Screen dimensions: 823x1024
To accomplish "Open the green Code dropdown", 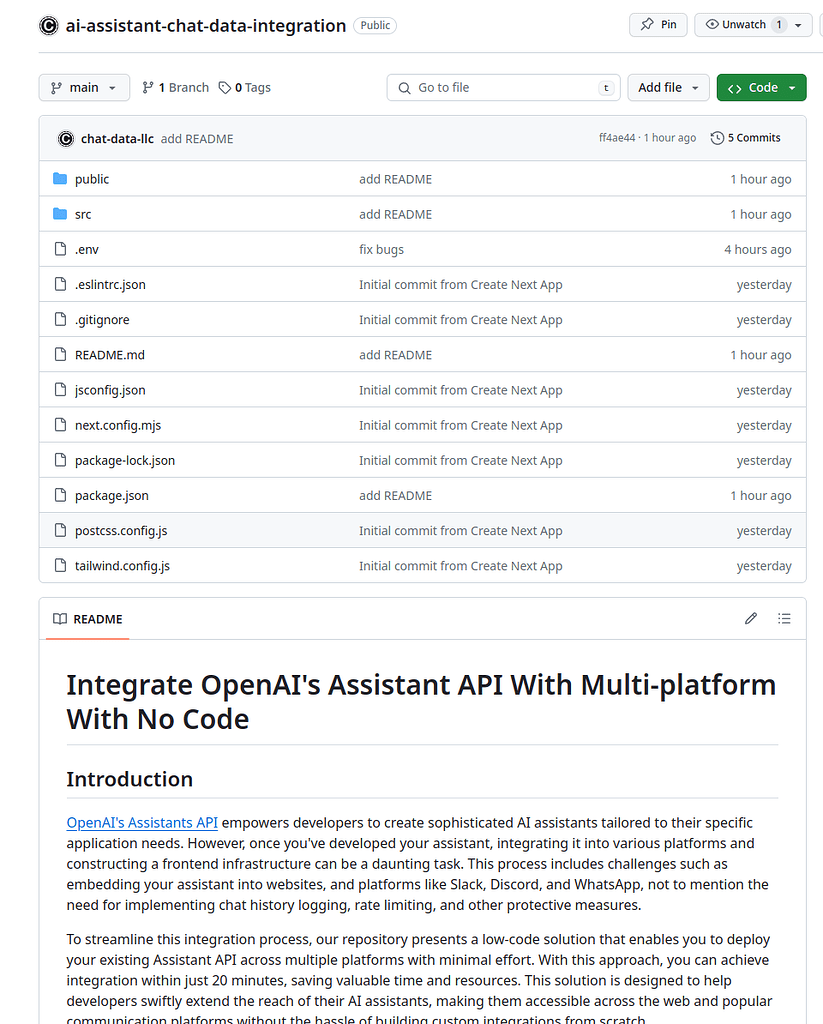I will coord(761,88).
